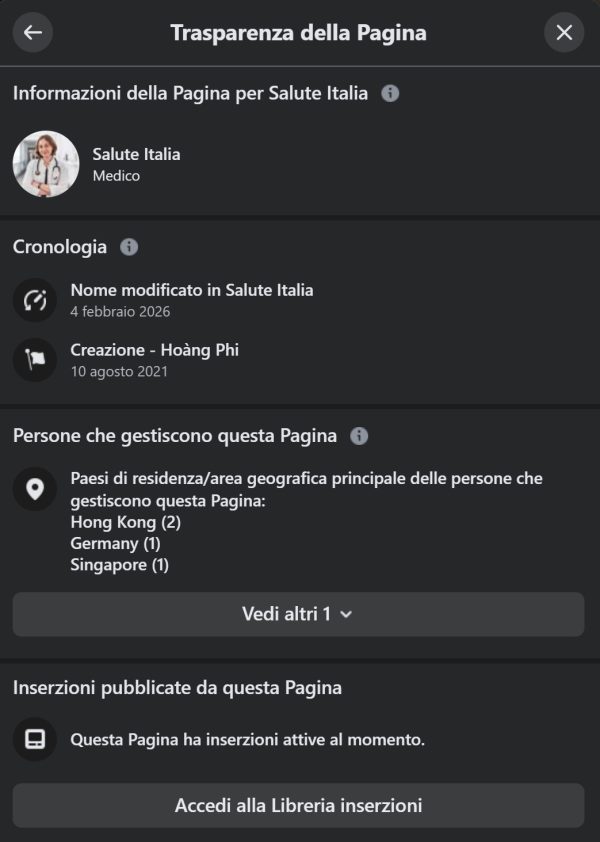Viewport: 600px width, 842px height.
Task: Open Accedi alla Libreria inserzioni
Action: tap(298, 805)
